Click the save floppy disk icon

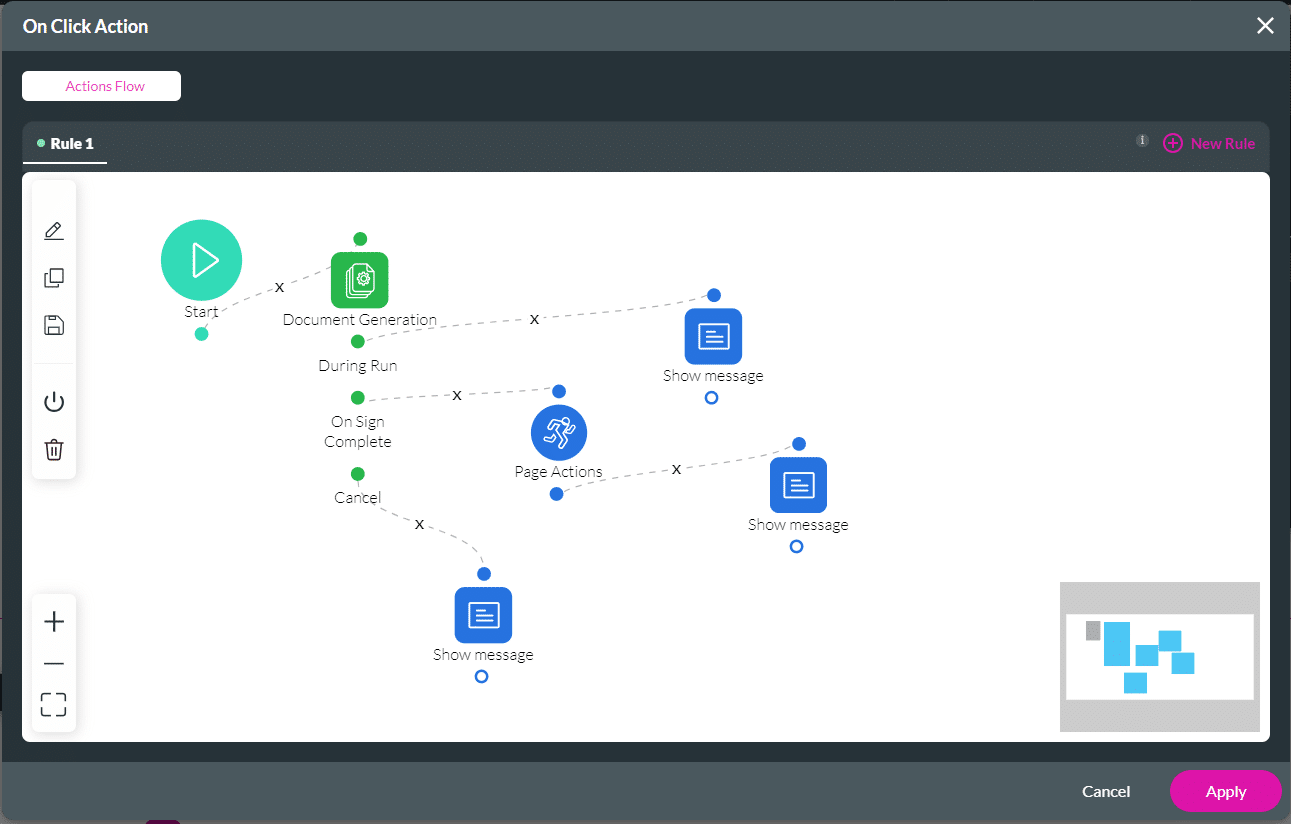(54, 325)
